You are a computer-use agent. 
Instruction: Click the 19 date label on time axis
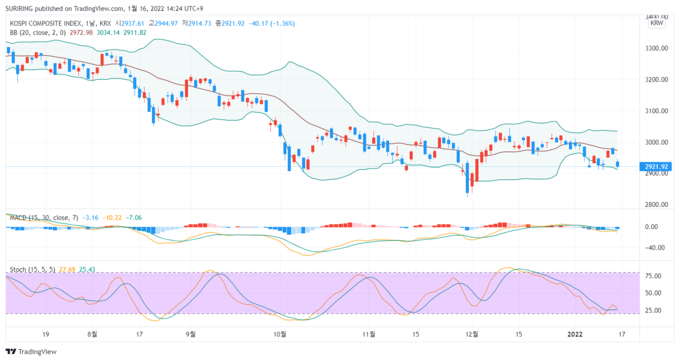point(46,334)
